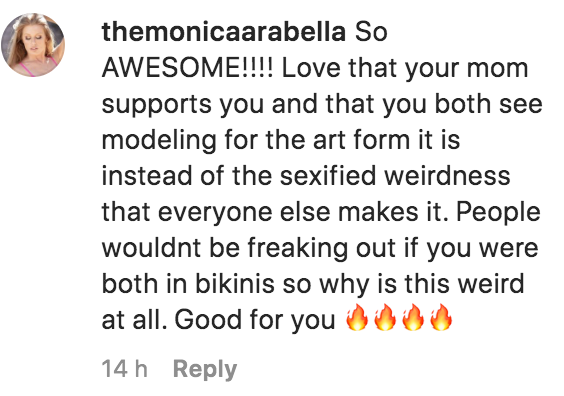Image resolution: width=564 pixels, height=396 pixels.
Task: Click the word So after username
Action: [x=371, y=32]
